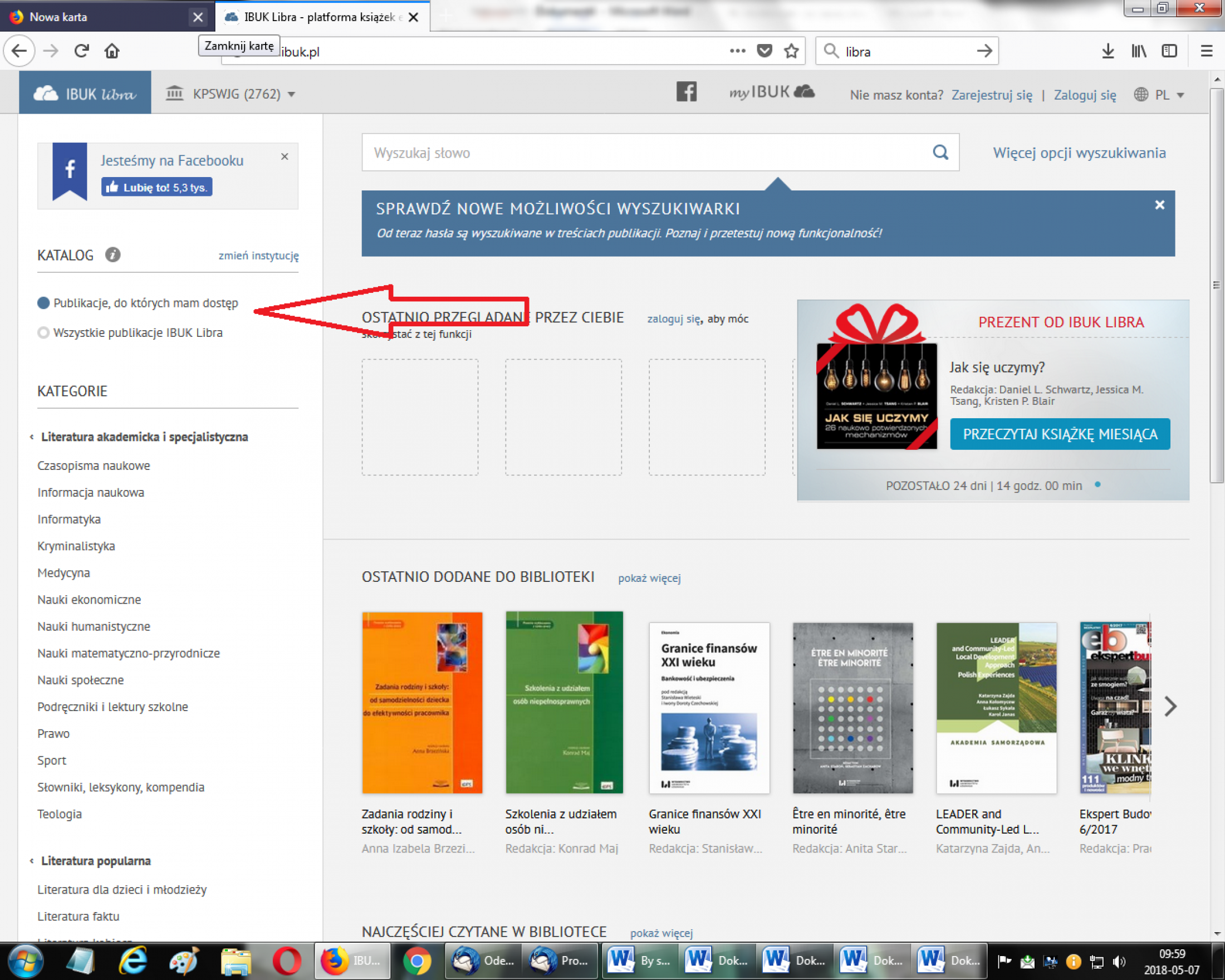
Task: Close the Jesteśmy na Facebooku box
Action: pyautogui.click(x=285, y=156)
